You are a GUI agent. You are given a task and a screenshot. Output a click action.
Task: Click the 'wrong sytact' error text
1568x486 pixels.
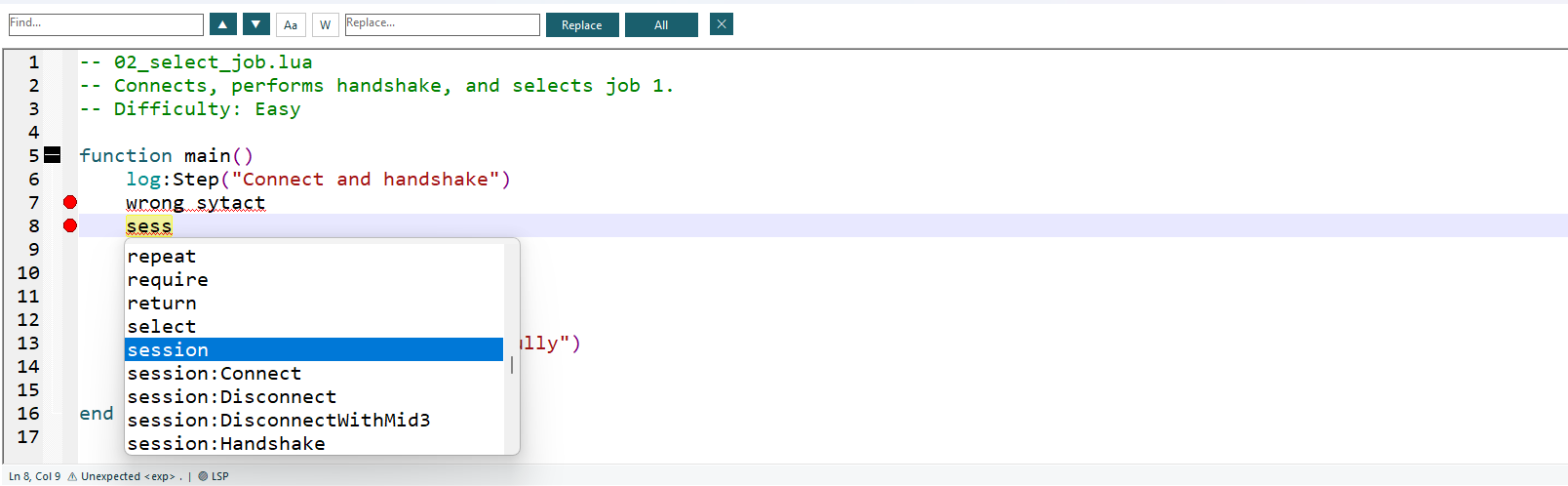click(195, 202)
